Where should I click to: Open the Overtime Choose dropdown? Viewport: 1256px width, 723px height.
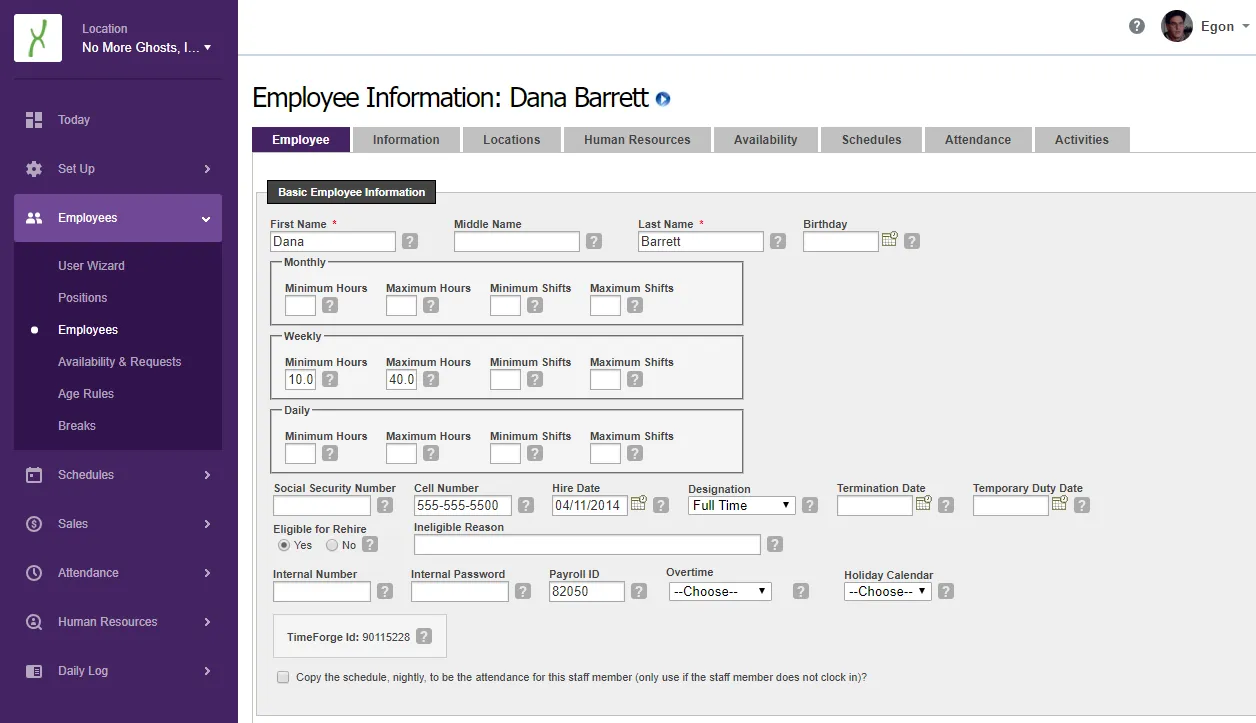coord(720,591)
